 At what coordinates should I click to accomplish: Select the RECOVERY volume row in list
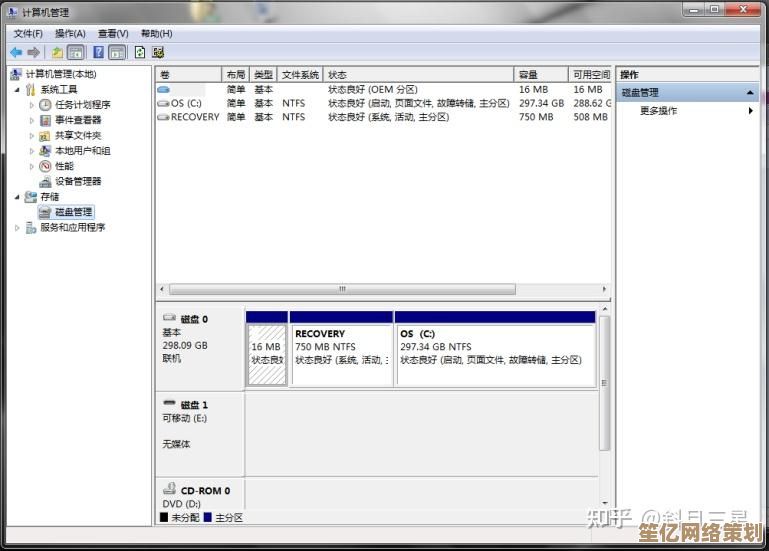[x=384, y=117]
